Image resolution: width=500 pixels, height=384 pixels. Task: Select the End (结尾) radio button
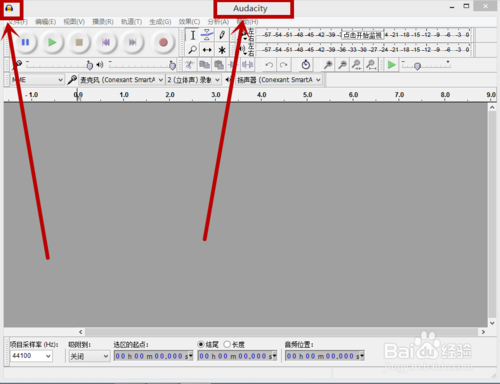coord(201,344)
